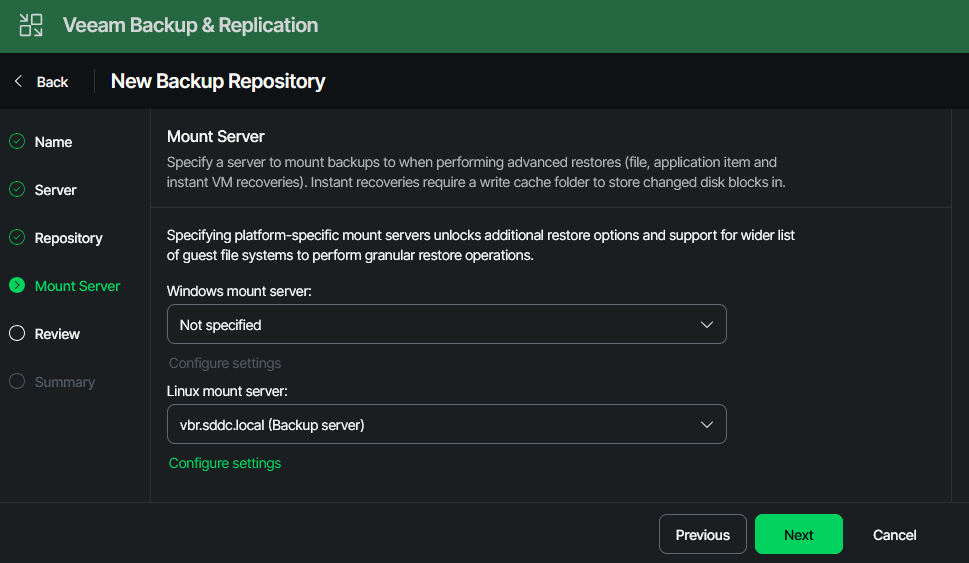Click the Previous button

click(702, 535)
